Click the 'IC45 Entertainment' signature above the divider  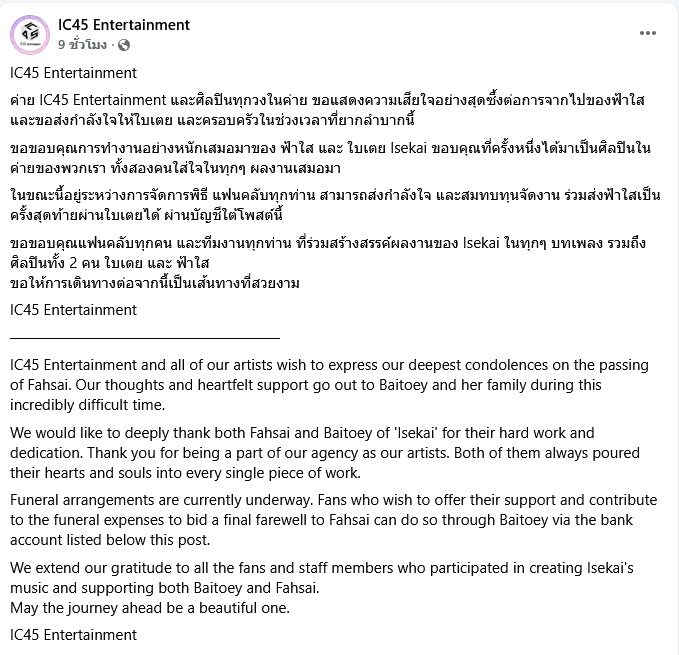pyautogui.click(x=73, y=310)
